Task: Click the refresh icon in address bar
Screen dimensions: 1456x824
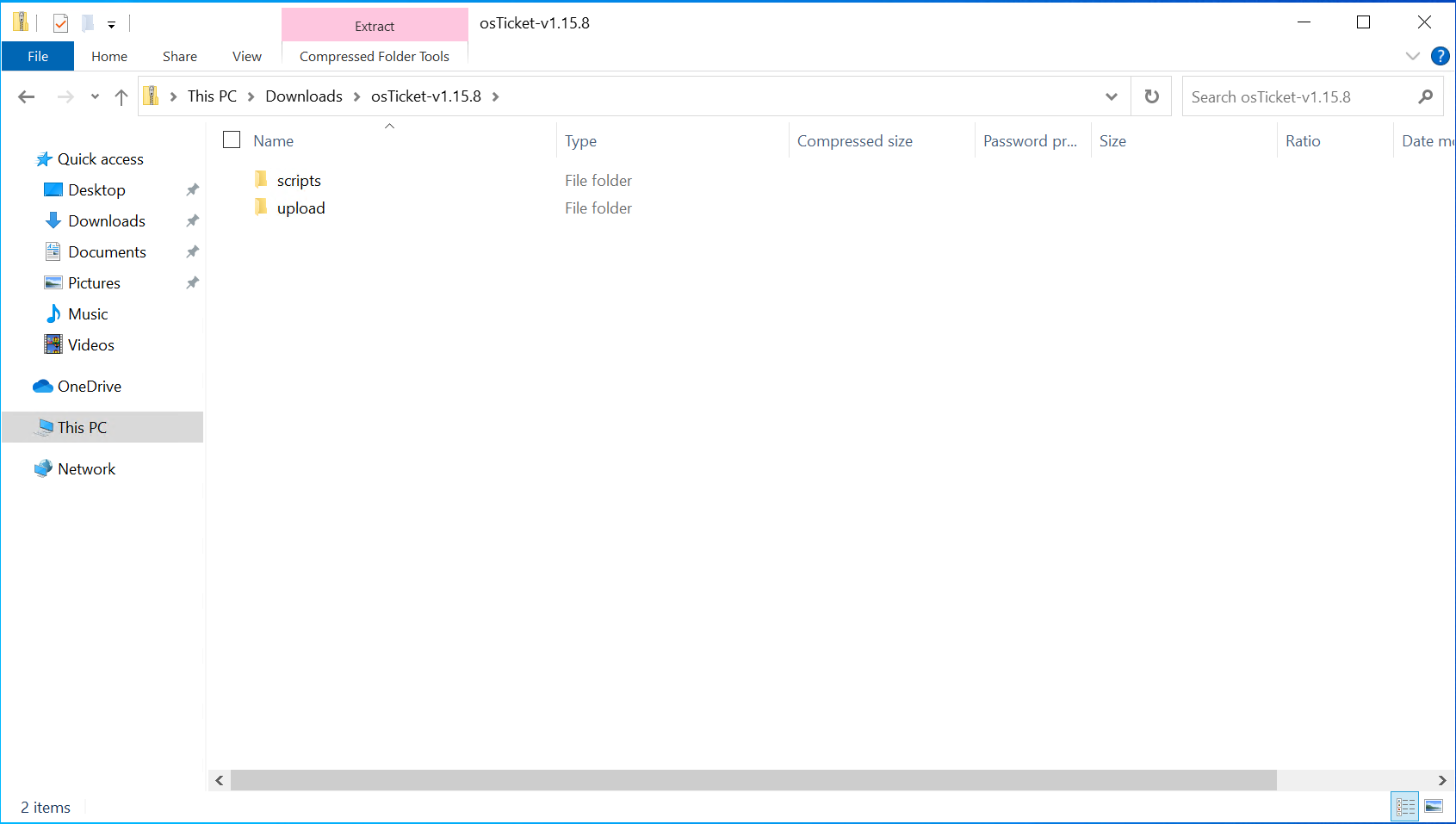Action: coord(1151,96)
